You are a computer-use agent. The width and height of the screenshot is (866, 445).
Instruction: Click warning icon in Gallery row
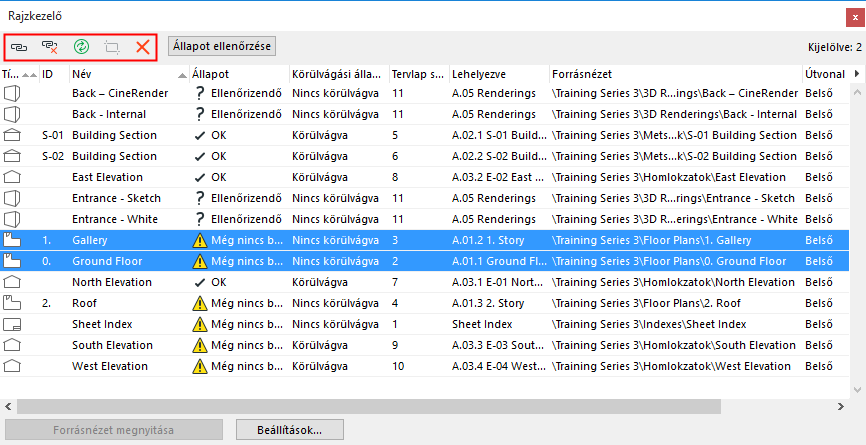coord(199,240)
